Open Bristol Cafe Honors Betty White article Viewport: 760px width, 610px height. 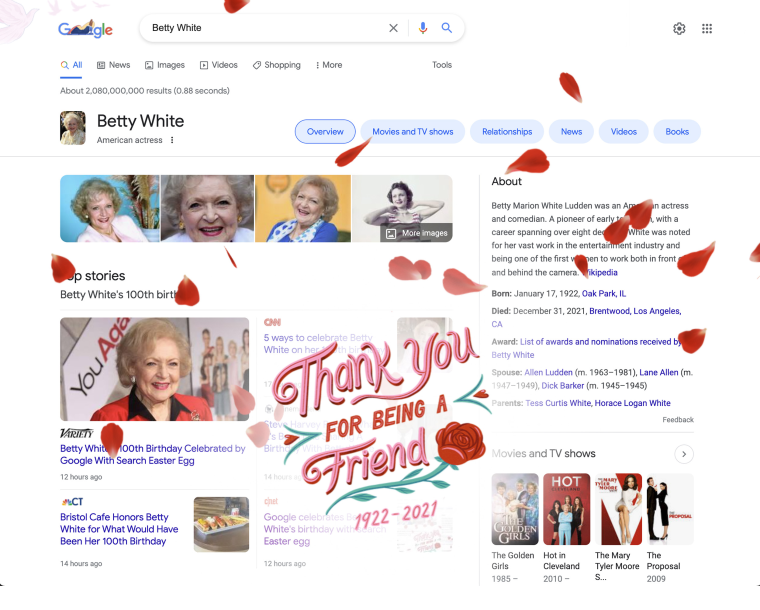(119, 529)
